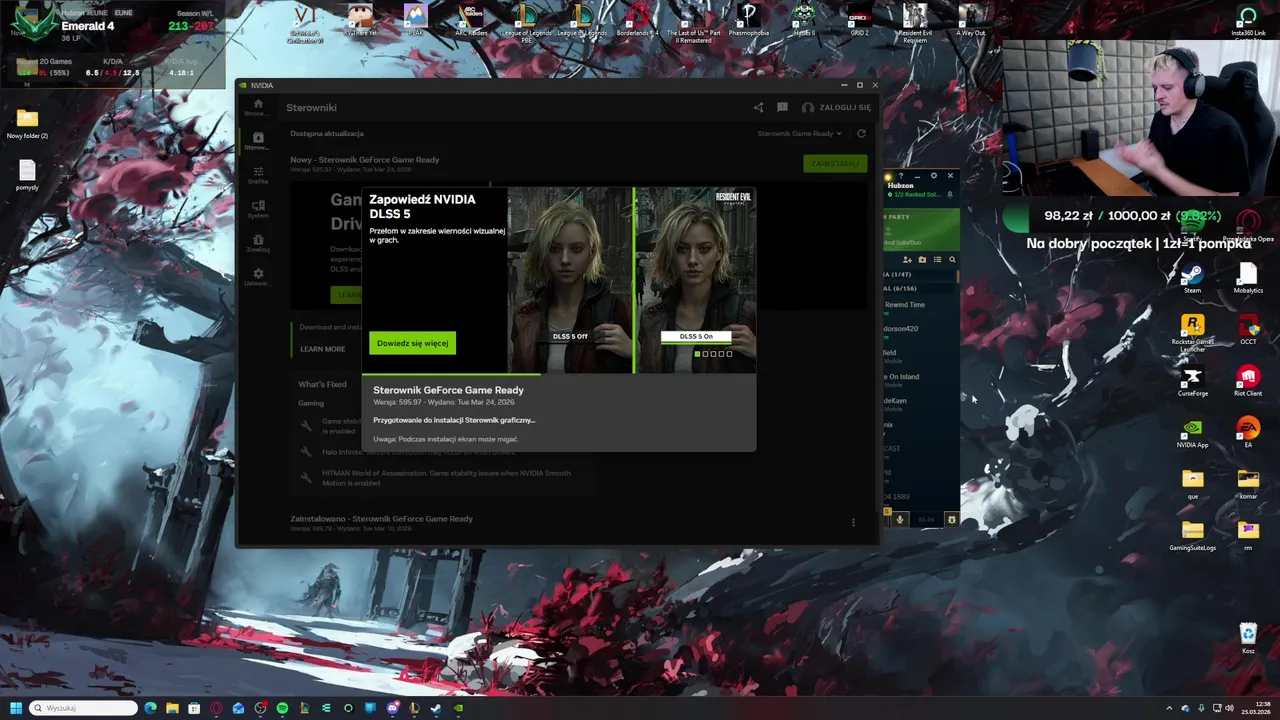Open the League client settings gear icon

click(934, 176)
